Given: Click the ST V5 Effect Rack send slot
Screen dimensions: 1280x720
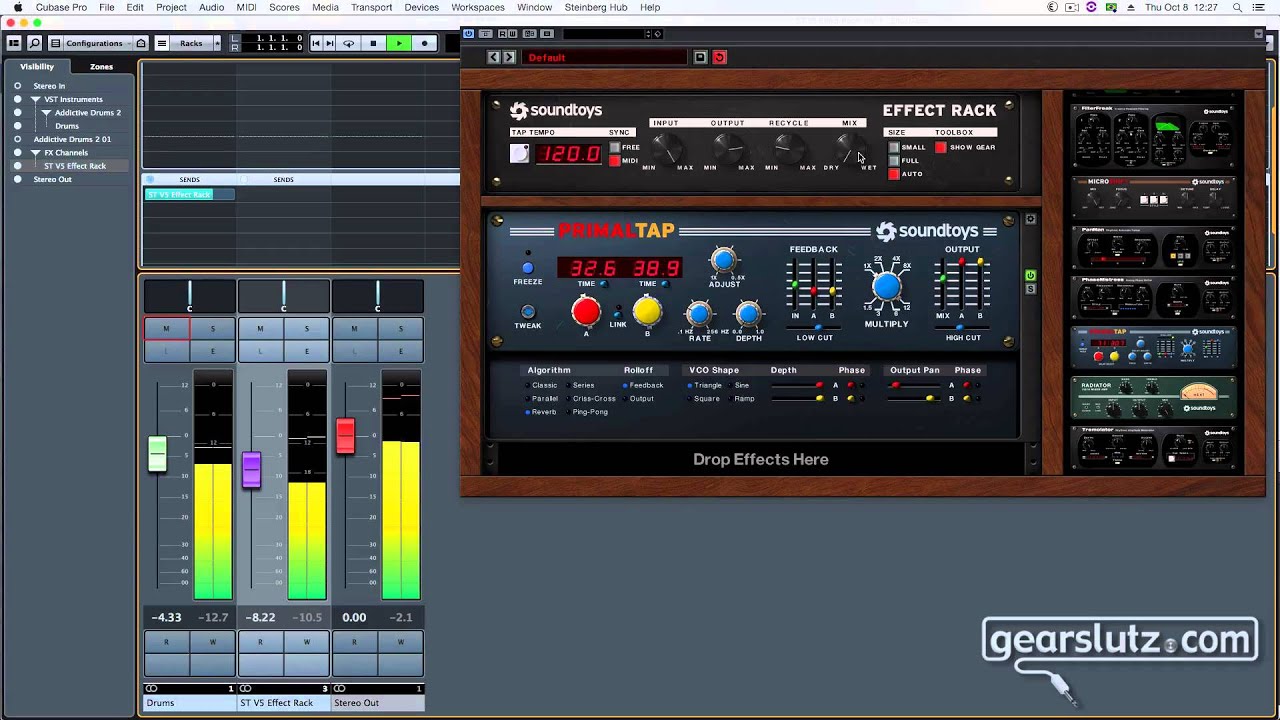Looking at the screenshot, I should 189,194.
